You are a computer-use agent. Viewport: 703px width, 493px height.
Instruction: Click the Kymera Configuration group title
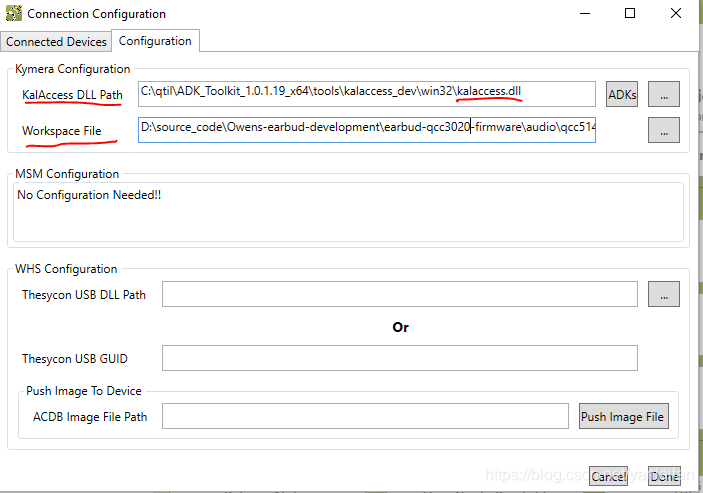point(73,69)
